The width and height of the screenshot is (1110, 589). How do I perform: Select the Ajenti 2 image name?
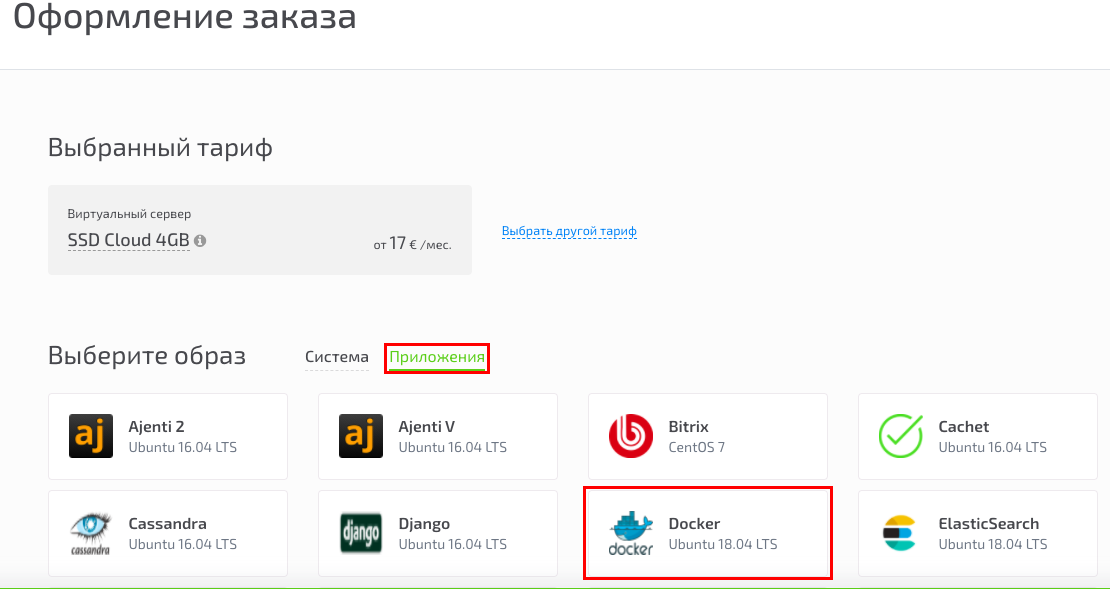click(x=156, y=427)
